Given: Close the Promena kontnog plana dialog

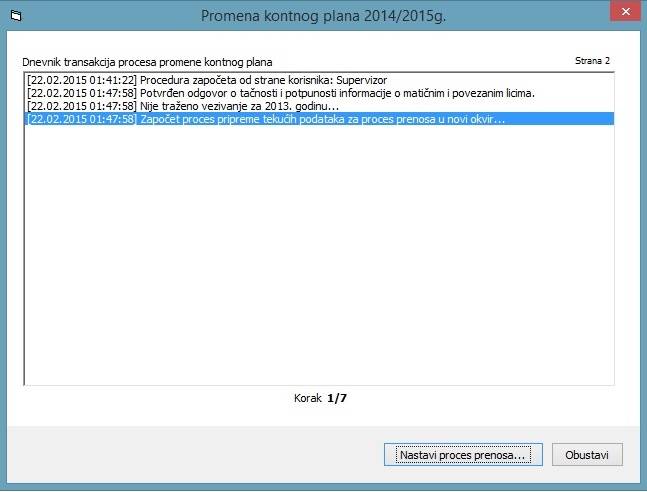Looking at the screenshot, I should 624,16.
